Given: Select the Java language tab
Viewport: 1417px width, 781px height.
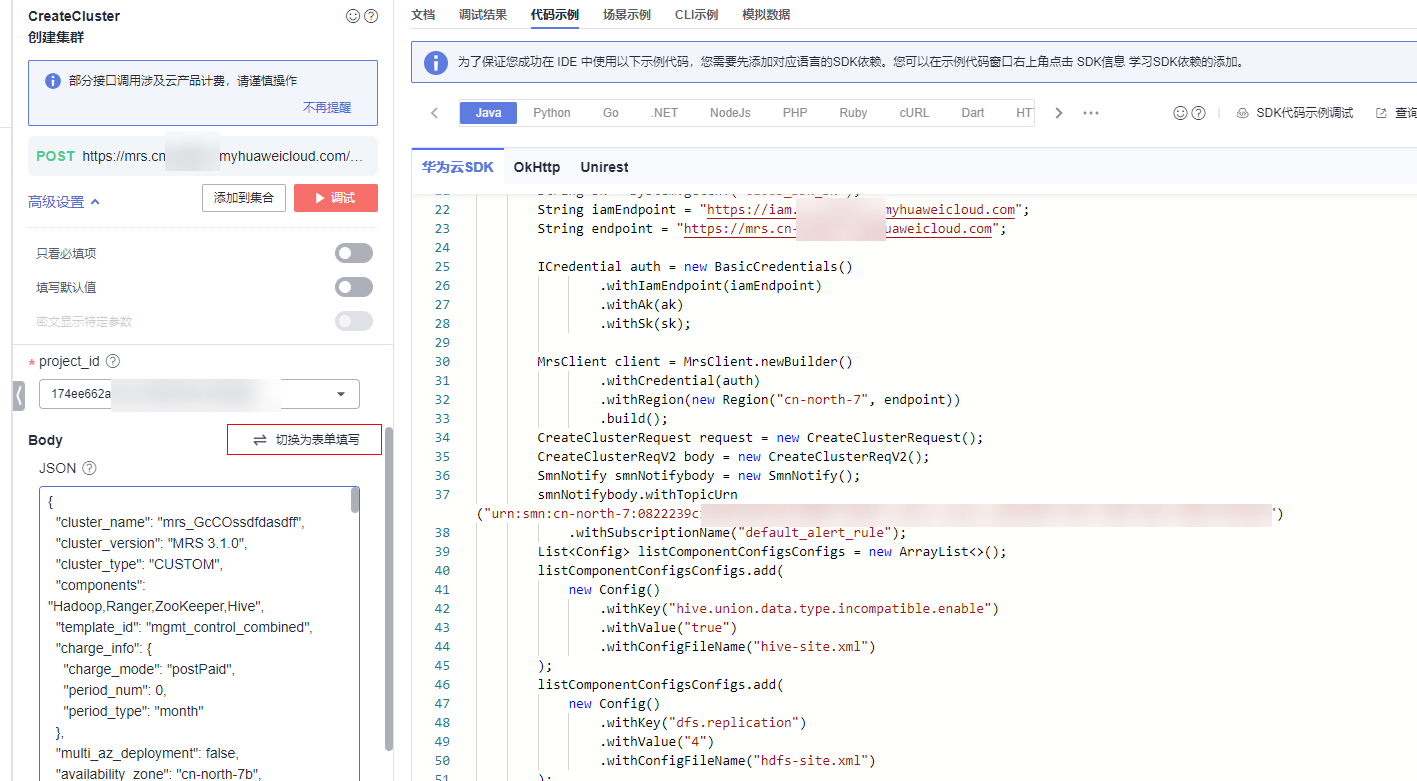Looking at the screenshot, I should point(488,113).
